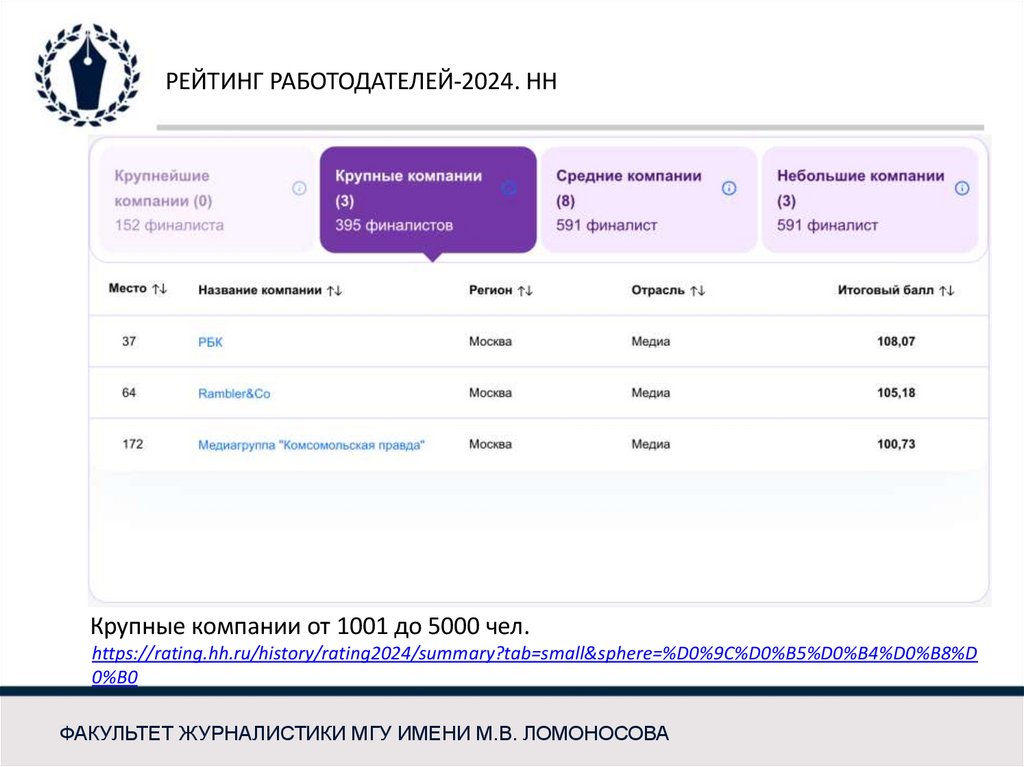Viewport: 1024px width, 767px height.
Task: Sort by Название компании arrows
Action: [334, 290]
